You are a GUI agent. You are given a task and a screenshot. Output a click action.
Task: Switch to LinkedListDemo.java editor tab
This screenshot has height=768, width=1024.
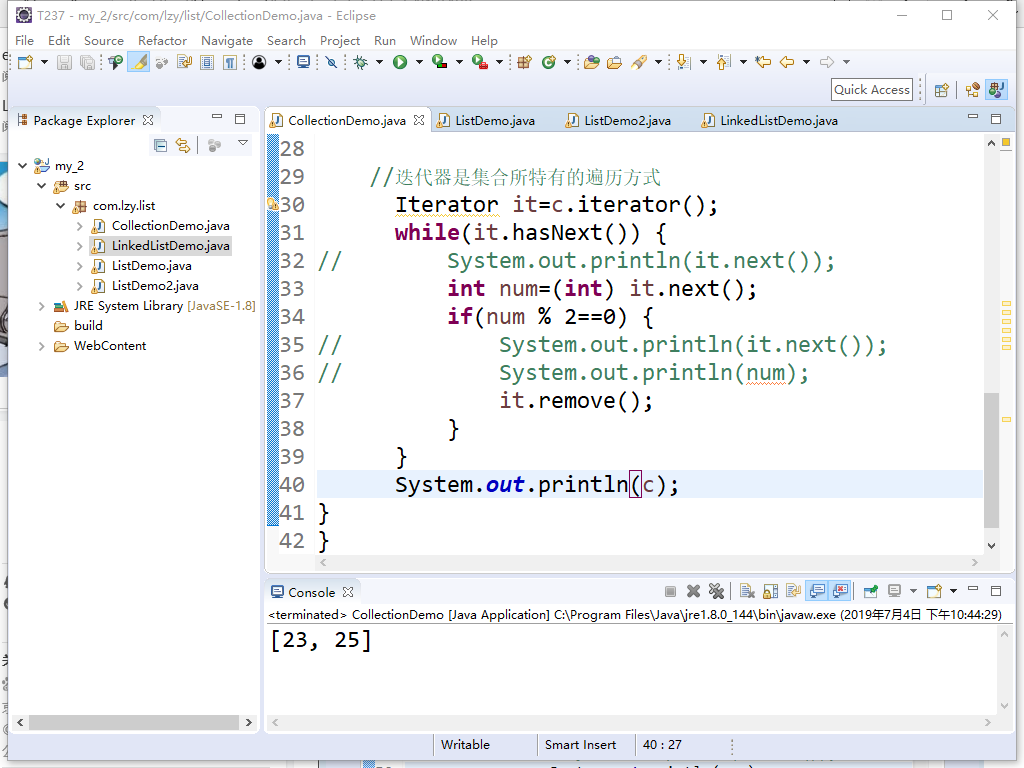click(770, 120)
